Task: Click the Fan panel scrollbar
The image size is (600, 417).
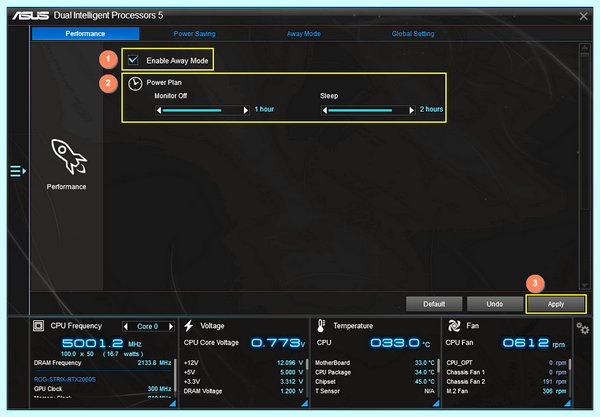Action: (x=570, y=364)
